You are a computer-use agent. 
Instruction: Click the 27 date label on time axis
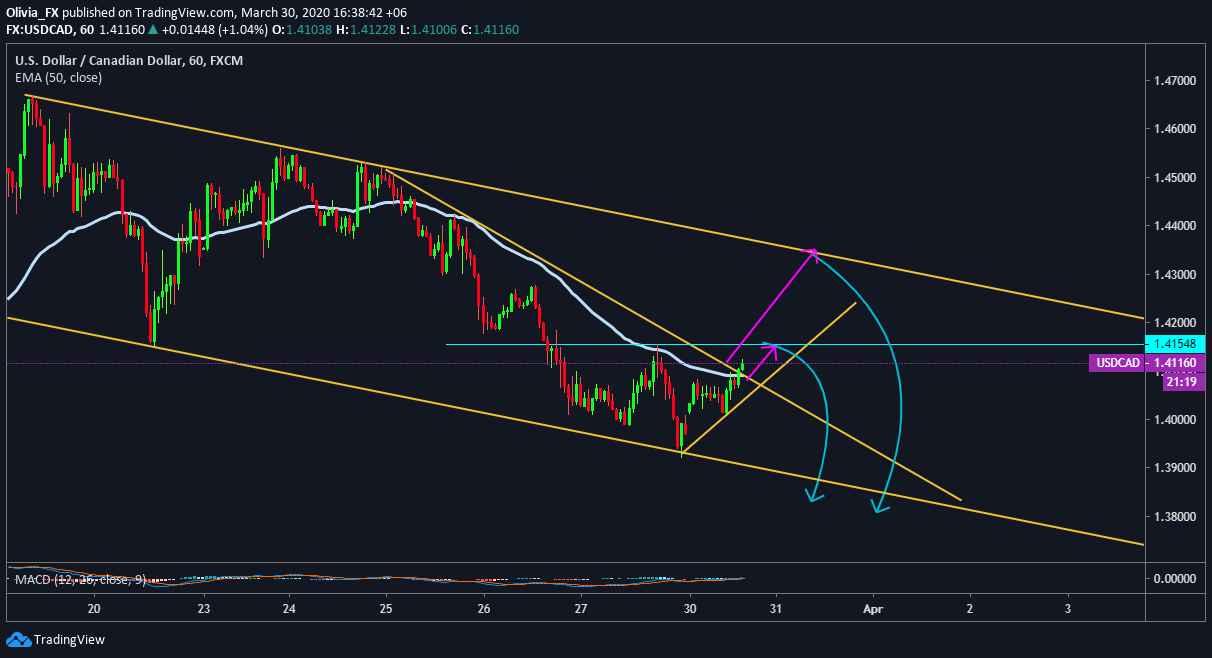coord(581,608)
